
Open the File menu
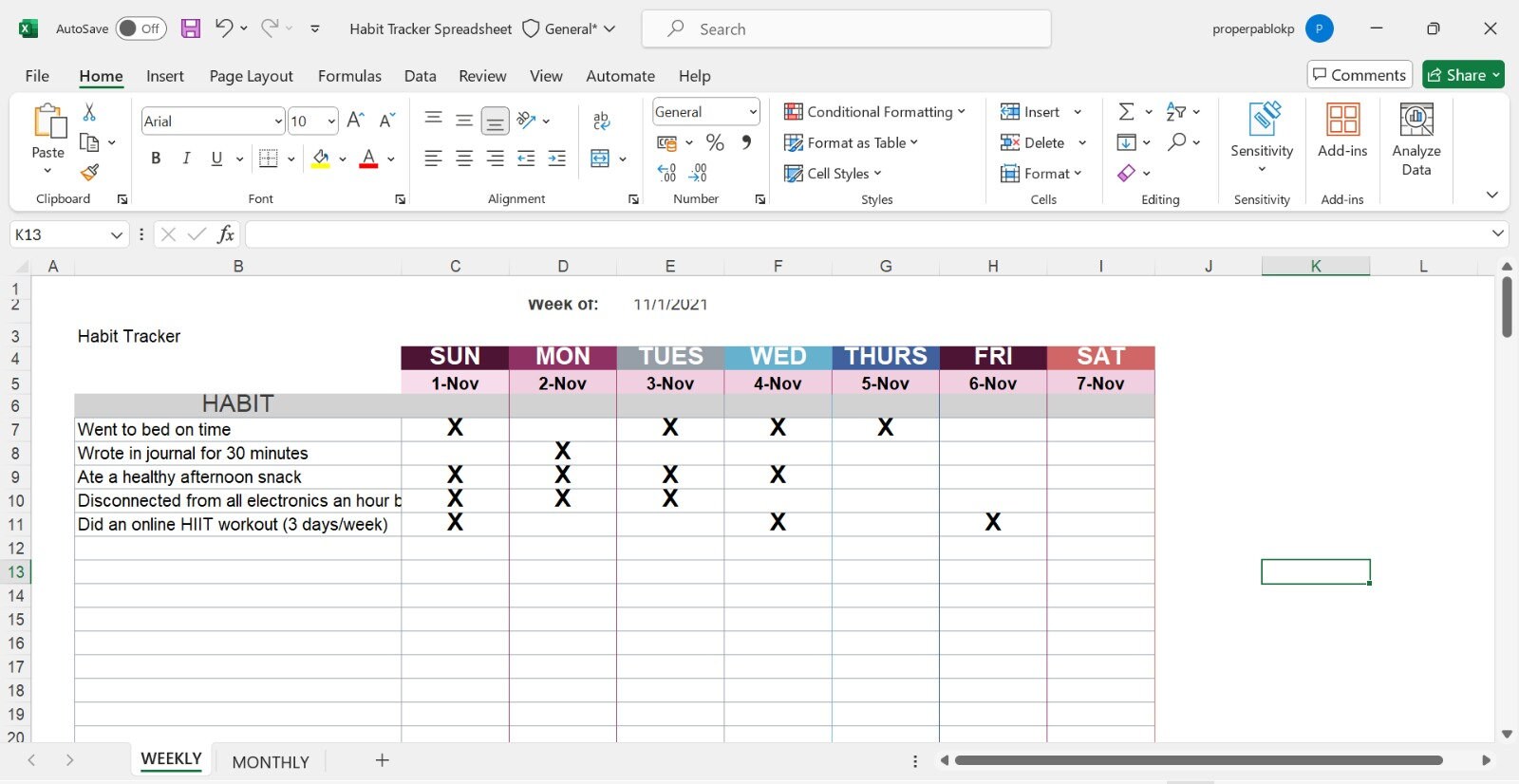[x=37, y=76]
